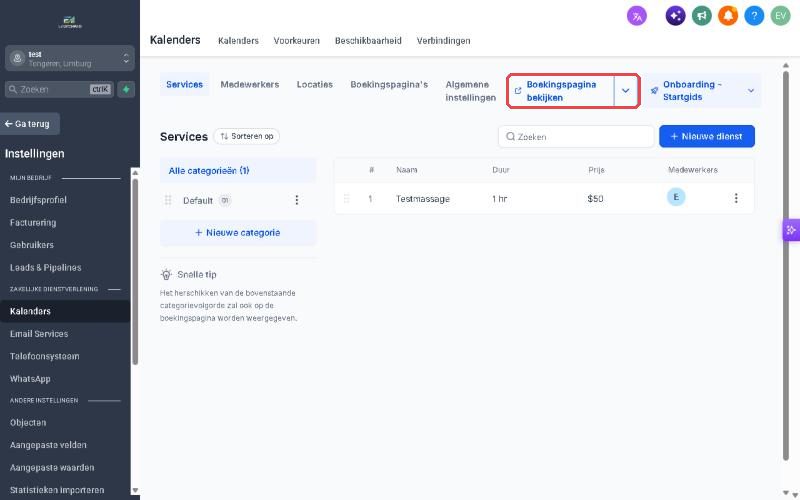The image size is (800, 500).
Task: Click the Duur column header
Action: [501, 170]
